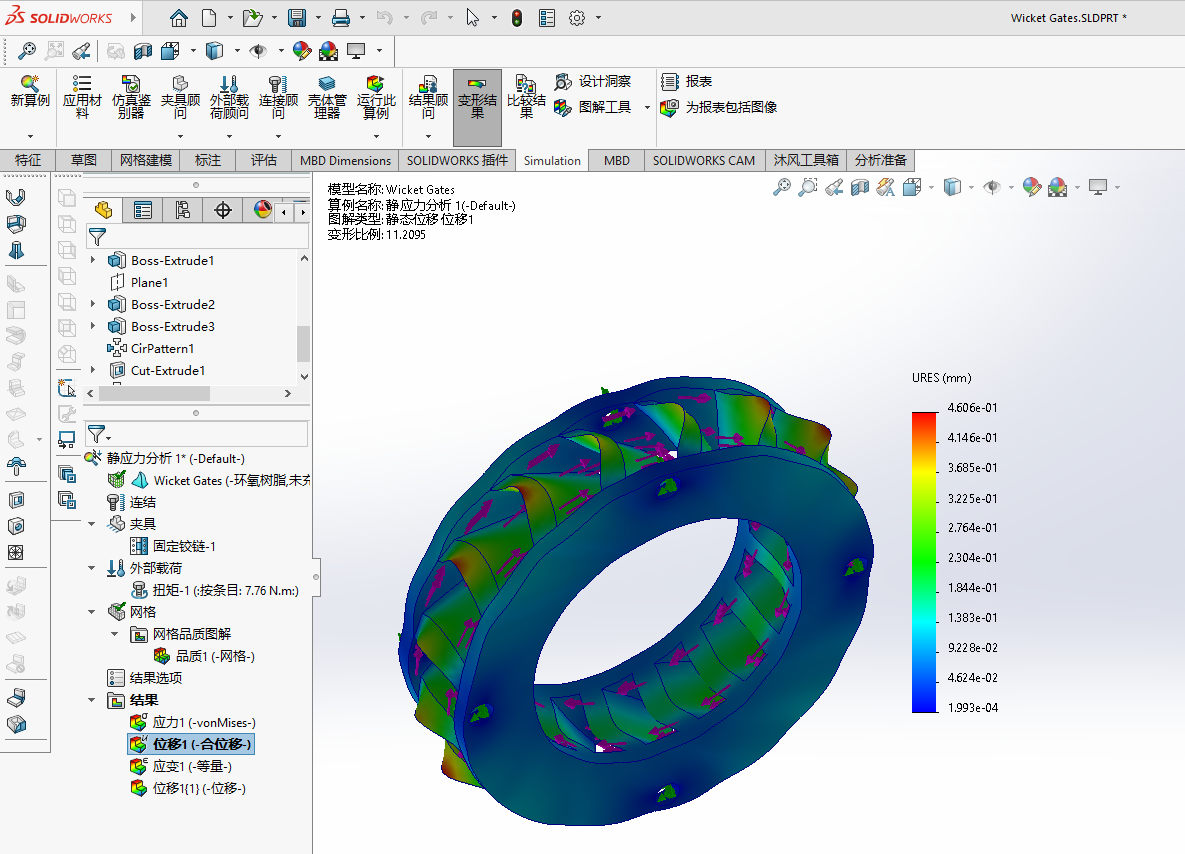Viewport: 1185px width, 854px height.
Task: Open the MBD Dimensions tab
Action: 345,160
